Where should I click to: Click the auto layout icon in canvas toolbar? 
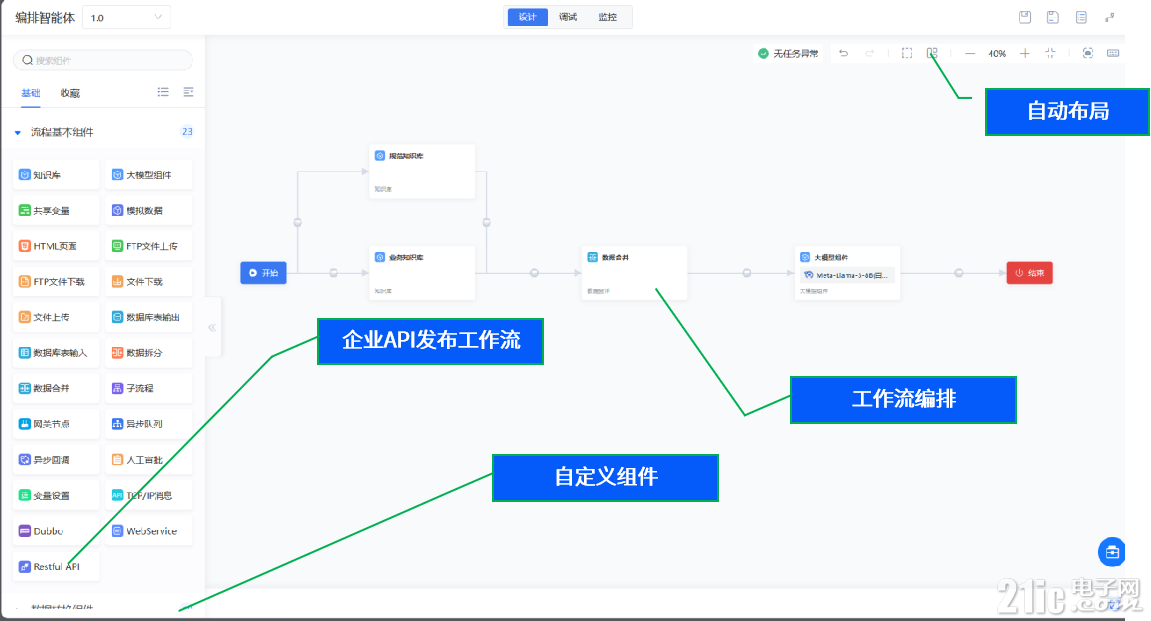coord(932,53)
